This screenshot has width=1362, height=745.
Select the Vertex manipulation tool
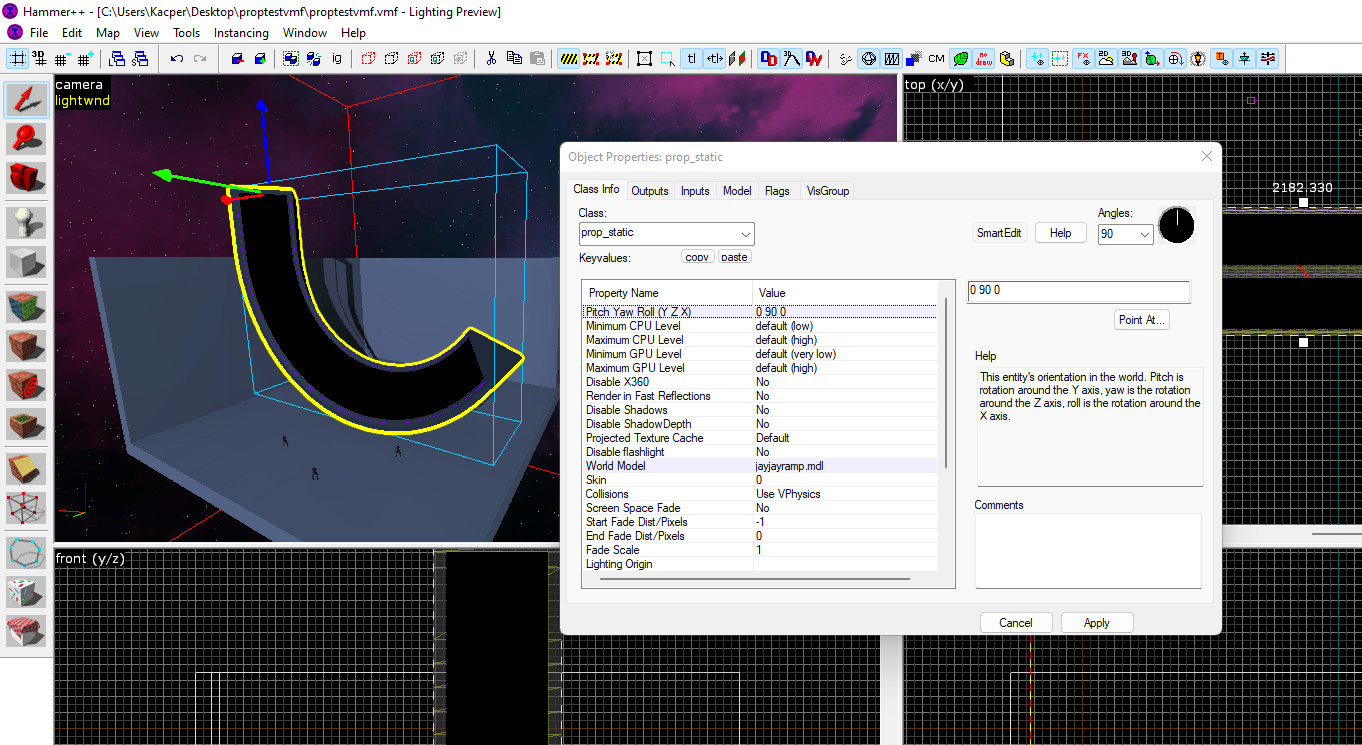point(26,508)
